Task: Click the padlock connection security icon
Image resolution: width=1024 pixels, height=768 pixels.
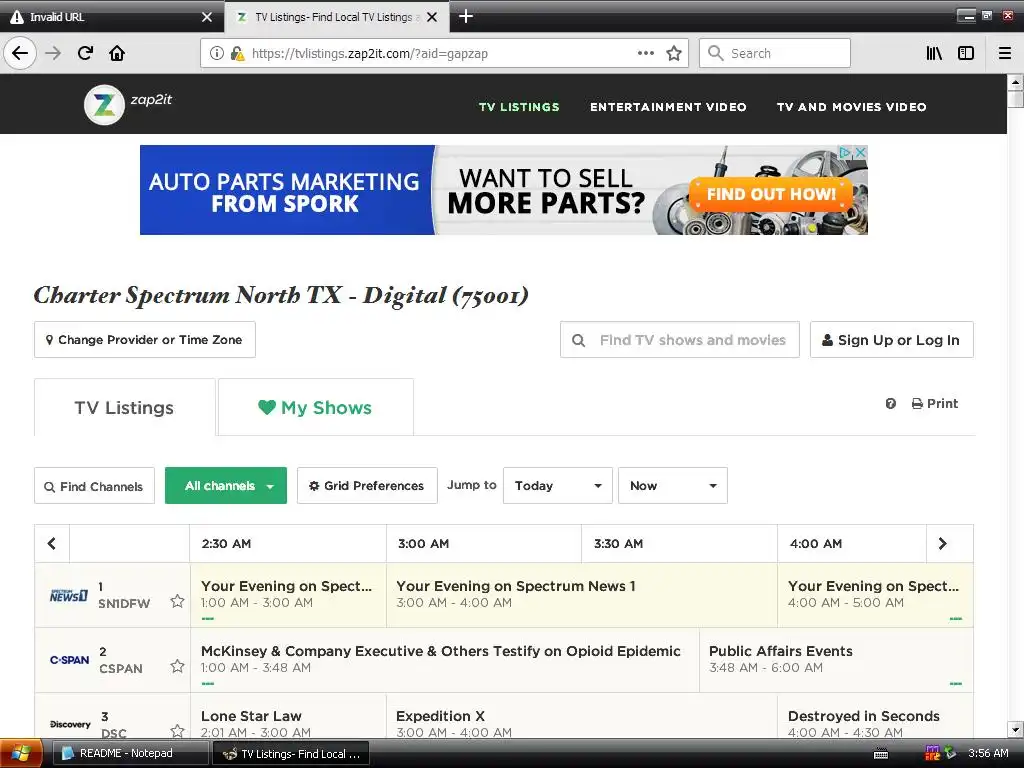Action: pyautogui.click(x=237, y=53)
